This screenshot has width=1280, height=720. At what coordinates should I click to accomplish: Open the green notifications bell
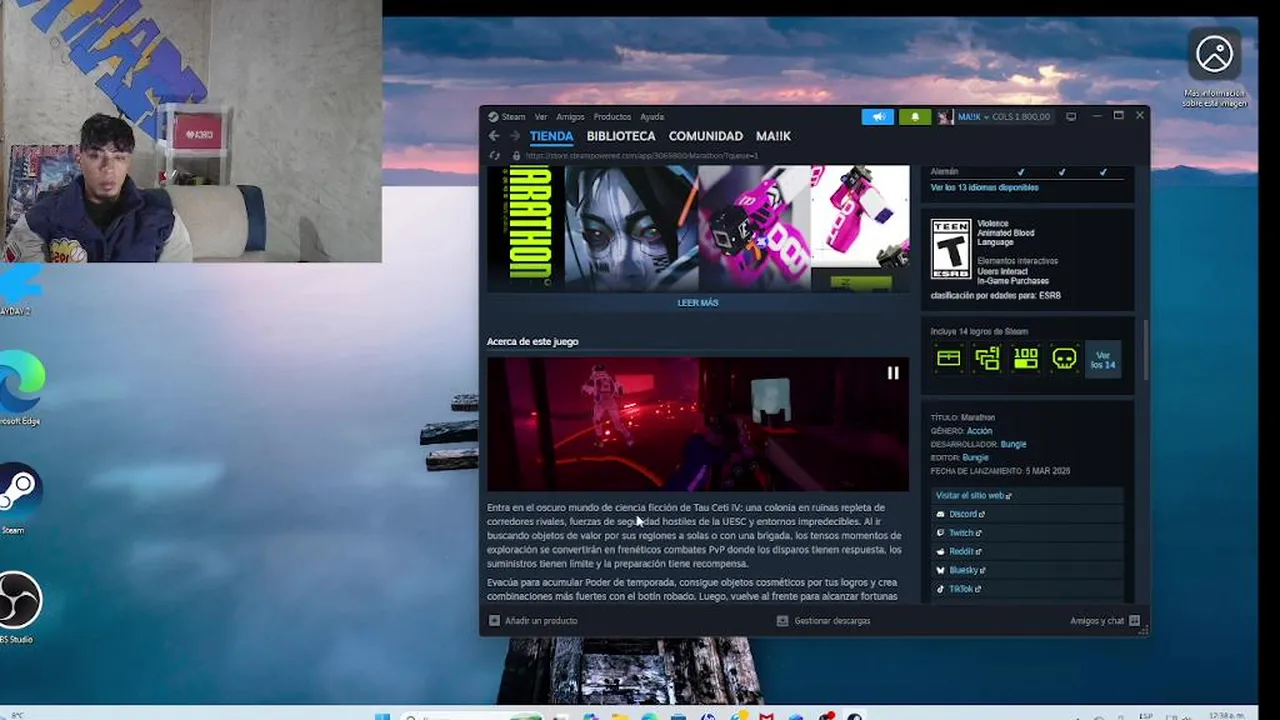pyautogui.click(x=914, y=117)
